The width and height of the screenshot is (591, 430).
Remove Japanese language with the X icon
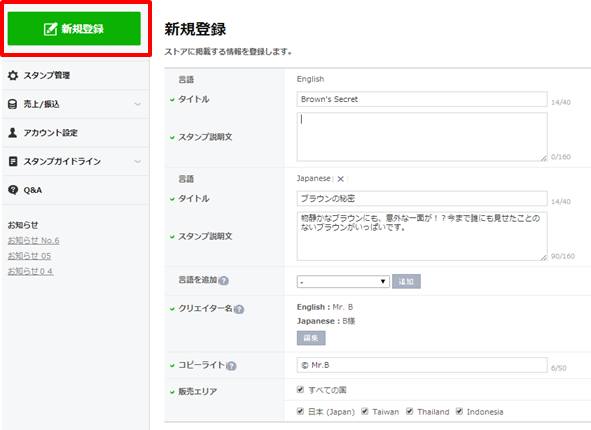340,179
